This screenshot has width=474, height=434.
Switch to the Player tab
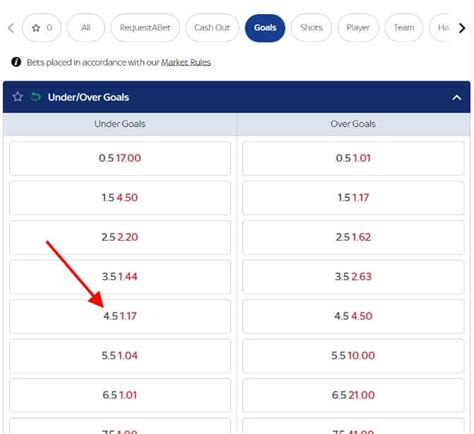(358, 28)
